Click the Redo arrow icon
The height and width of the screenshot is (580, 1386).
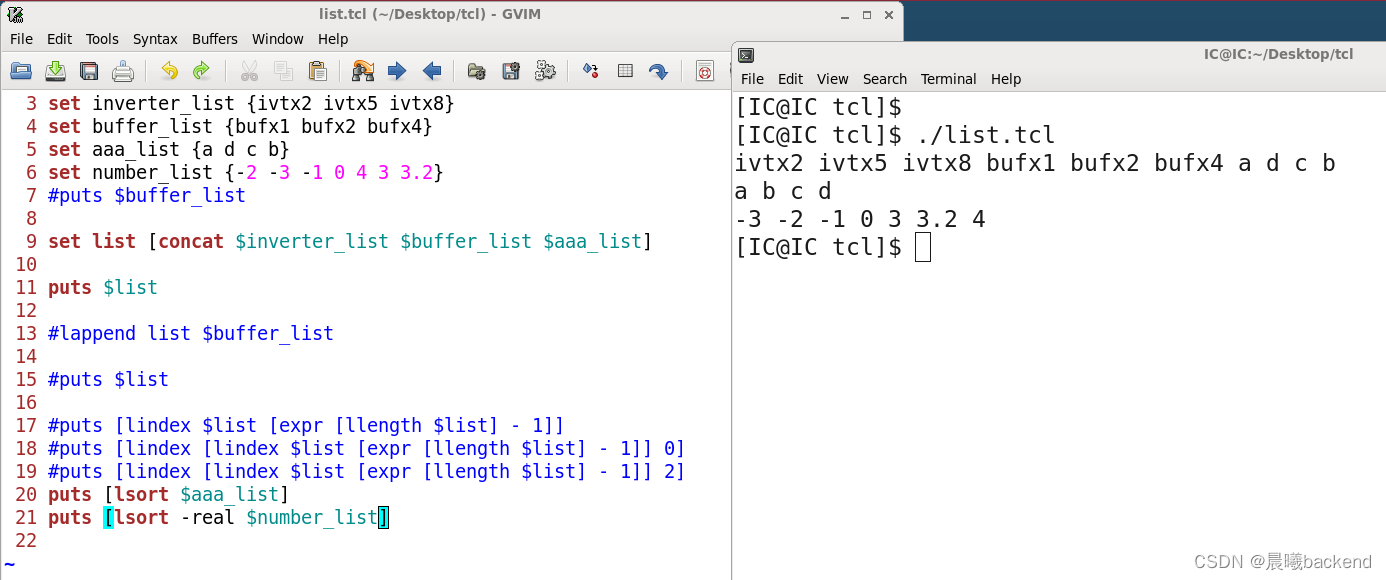[201, 71]
